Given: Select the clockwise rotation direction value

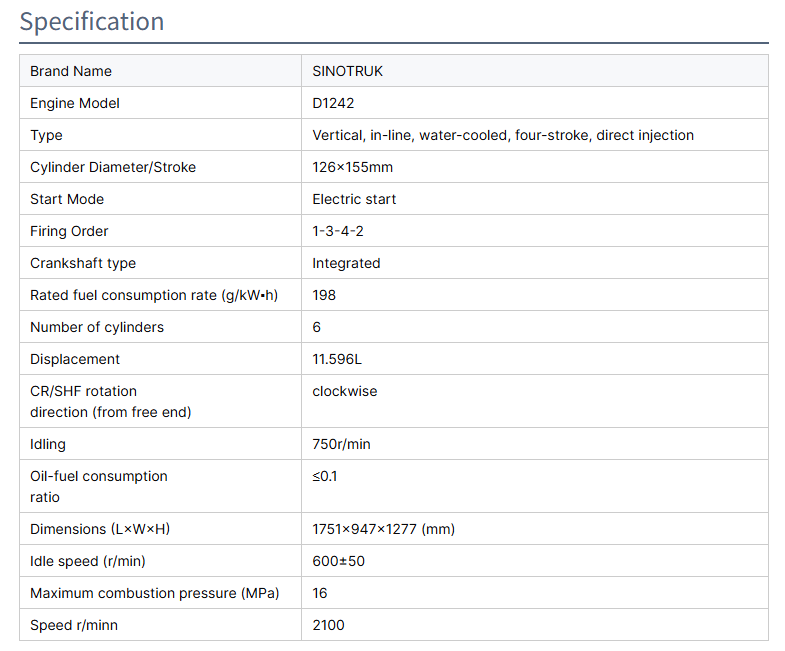Looking at the screenshot, I should click(345, 391).
